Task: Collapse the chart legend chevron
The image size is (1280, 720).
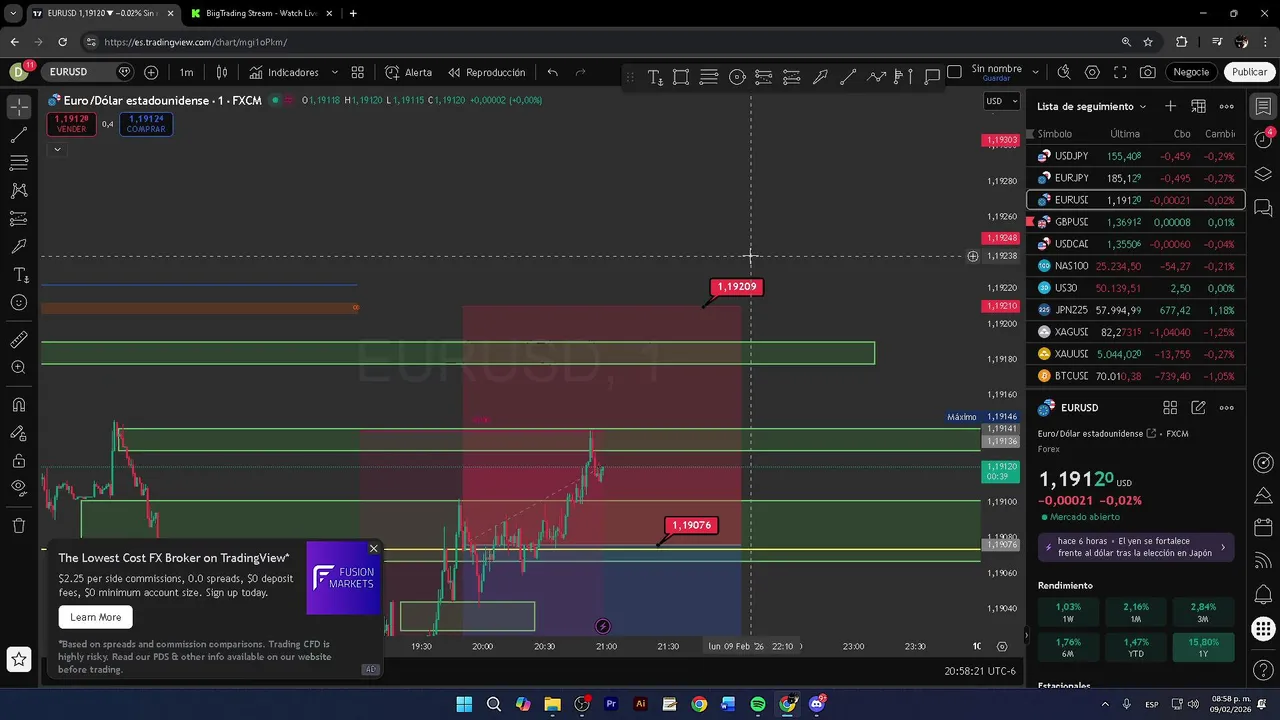Action: (57, 149)
